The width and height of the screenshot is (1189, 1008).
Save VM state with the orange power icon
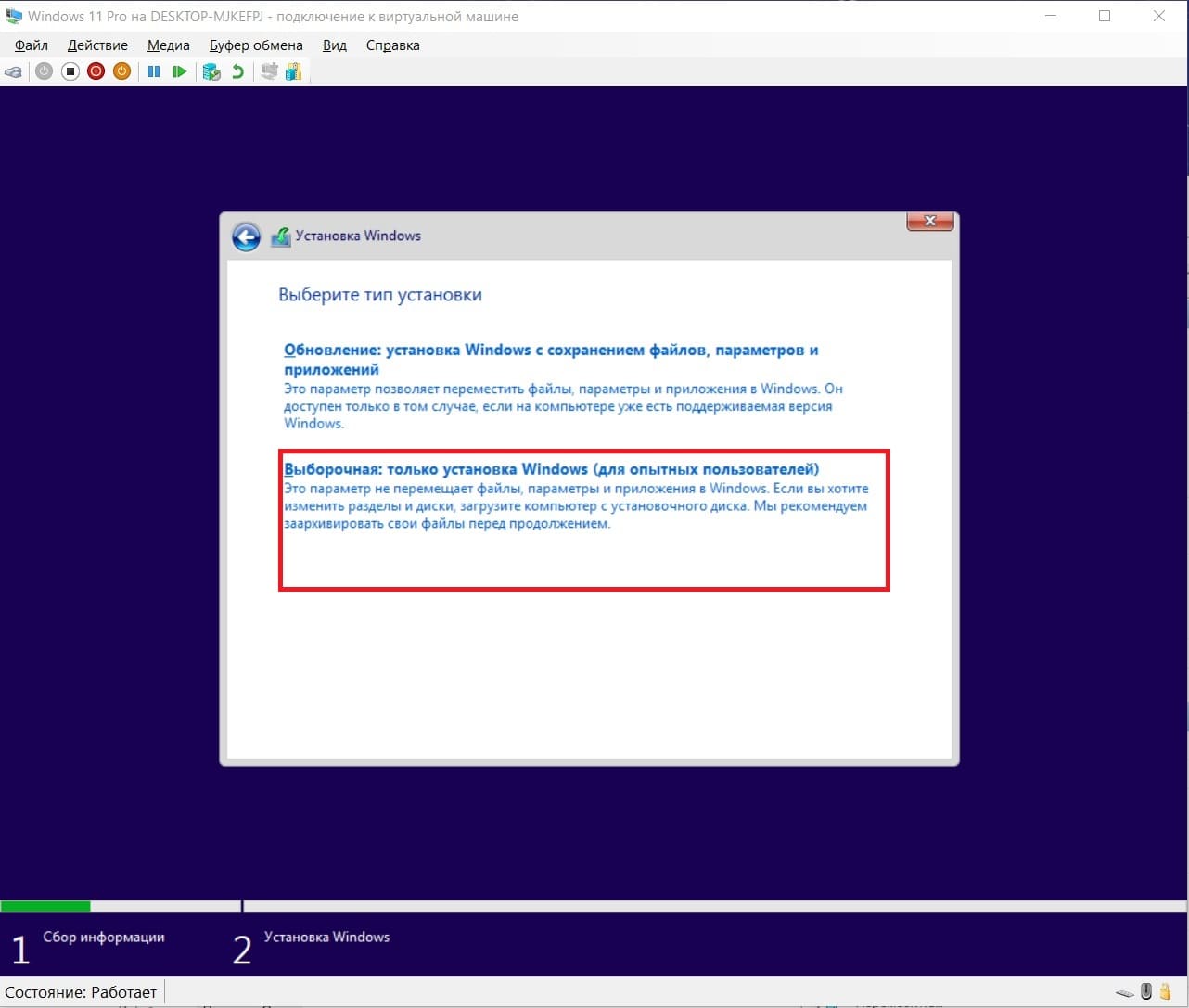point(121,71)
